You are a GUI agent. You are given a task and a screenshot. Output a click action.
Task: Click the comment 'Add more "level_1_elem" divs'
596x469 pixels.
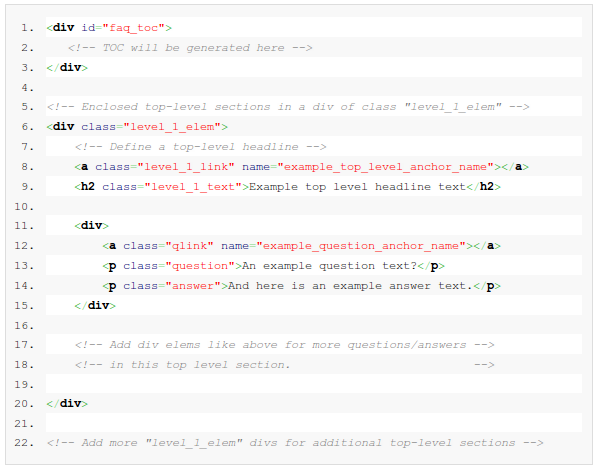click(x=295, y=443)
